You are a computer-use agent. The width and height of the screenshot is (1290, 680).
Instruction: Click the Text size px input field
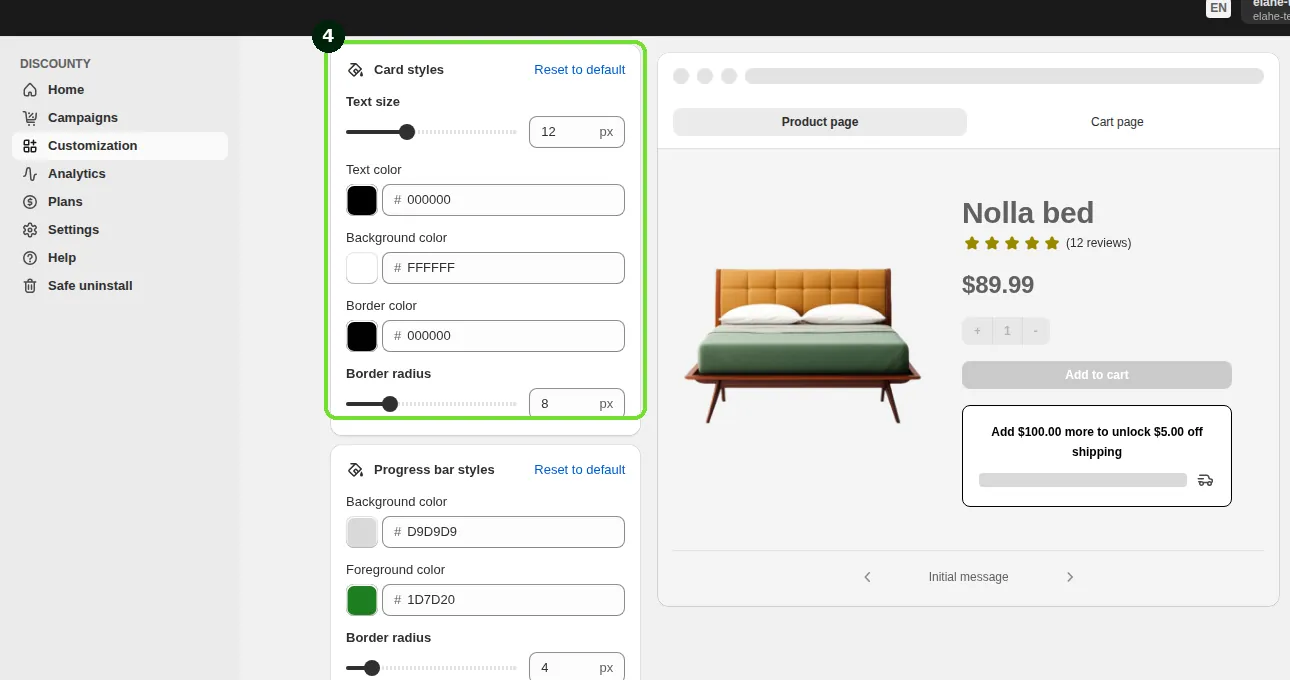577,132
